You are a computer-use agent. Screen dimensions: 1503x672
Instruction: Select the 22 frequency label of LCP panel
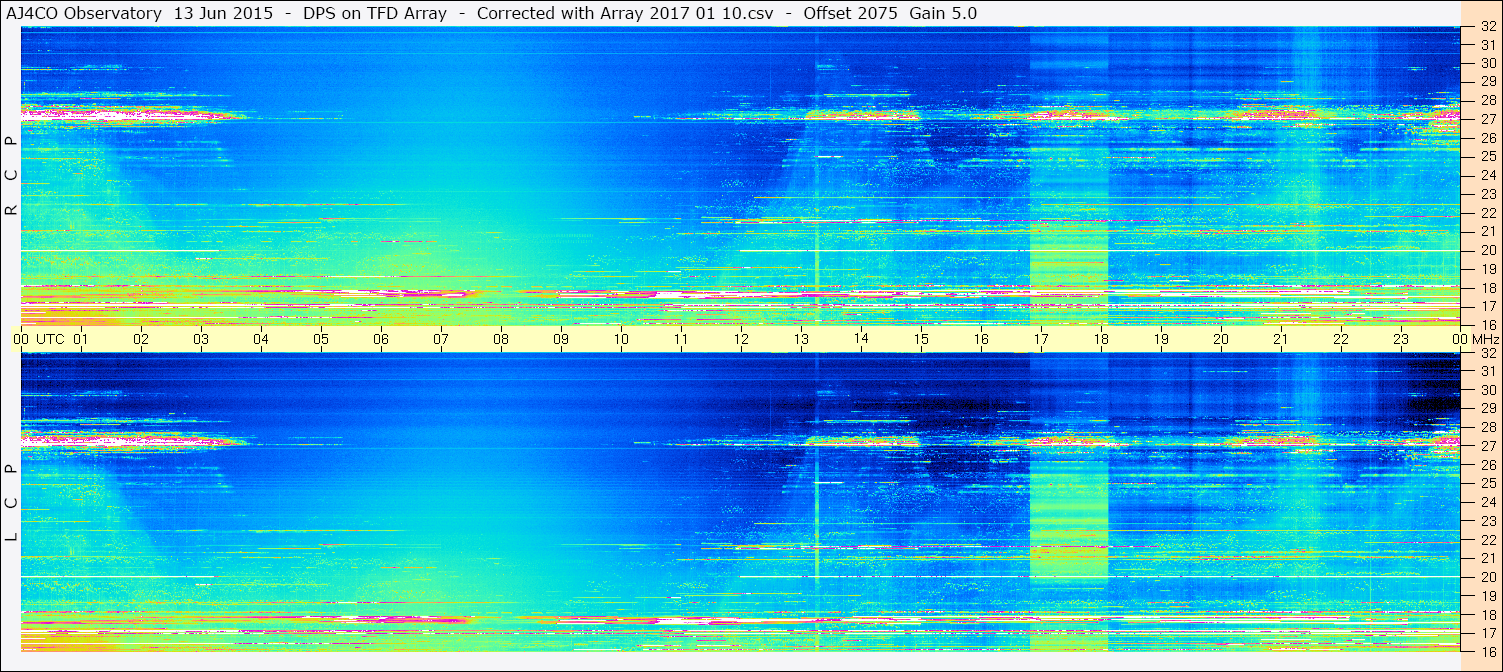pos(1487,540)
